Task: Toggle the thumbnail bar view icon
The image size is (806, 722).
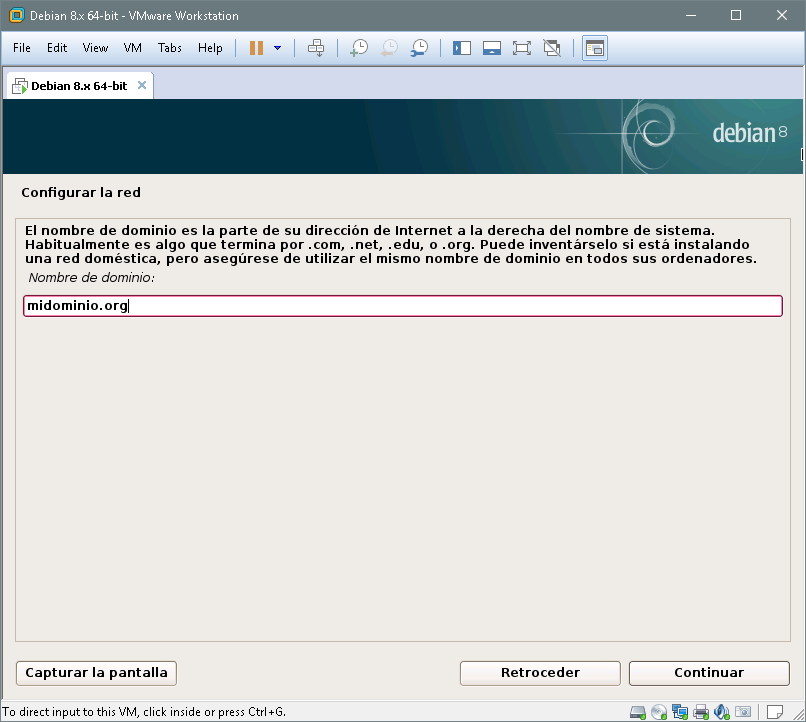Action: (x=491, y=48)
